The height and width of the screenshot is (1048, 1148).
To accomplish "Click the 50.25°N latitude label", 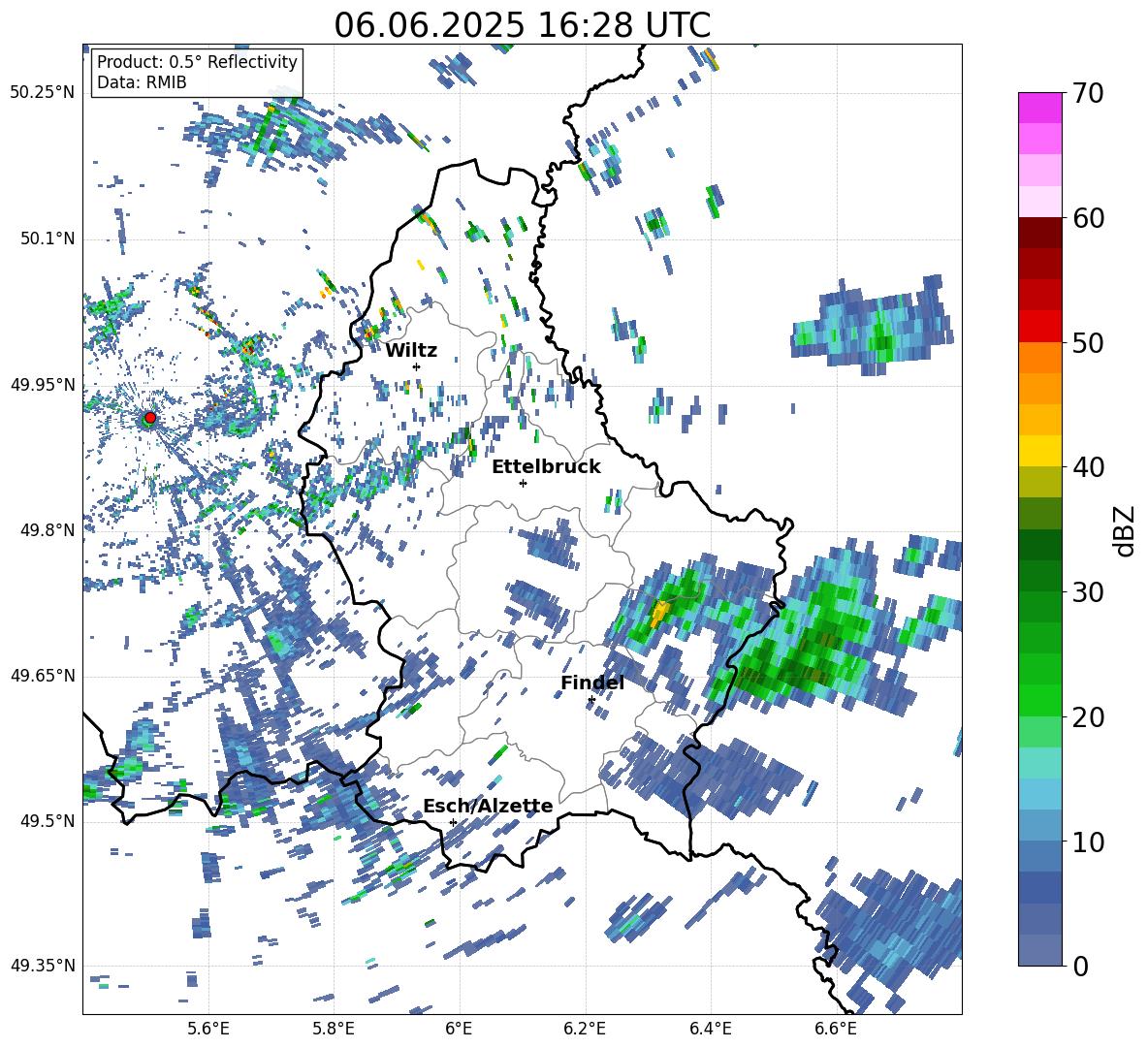I will point(43,93).
